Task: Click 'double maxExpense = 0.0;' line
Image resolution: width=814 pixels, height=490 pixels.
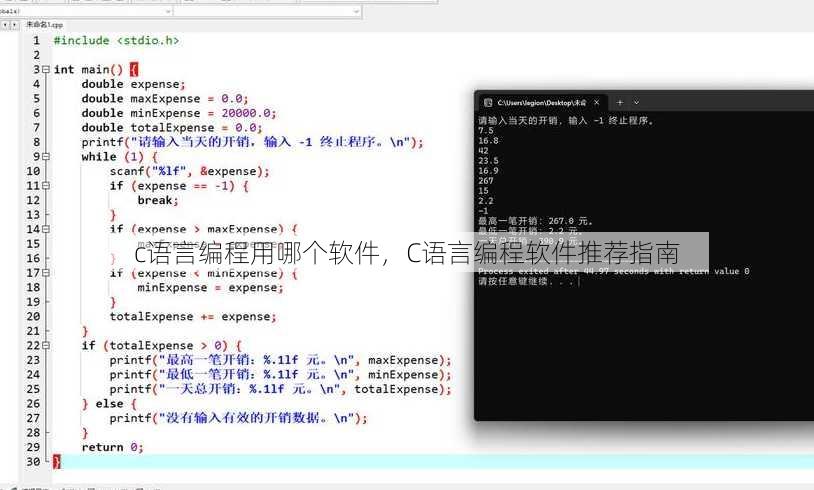Action: pyautogui.click(x=165, y=99)
